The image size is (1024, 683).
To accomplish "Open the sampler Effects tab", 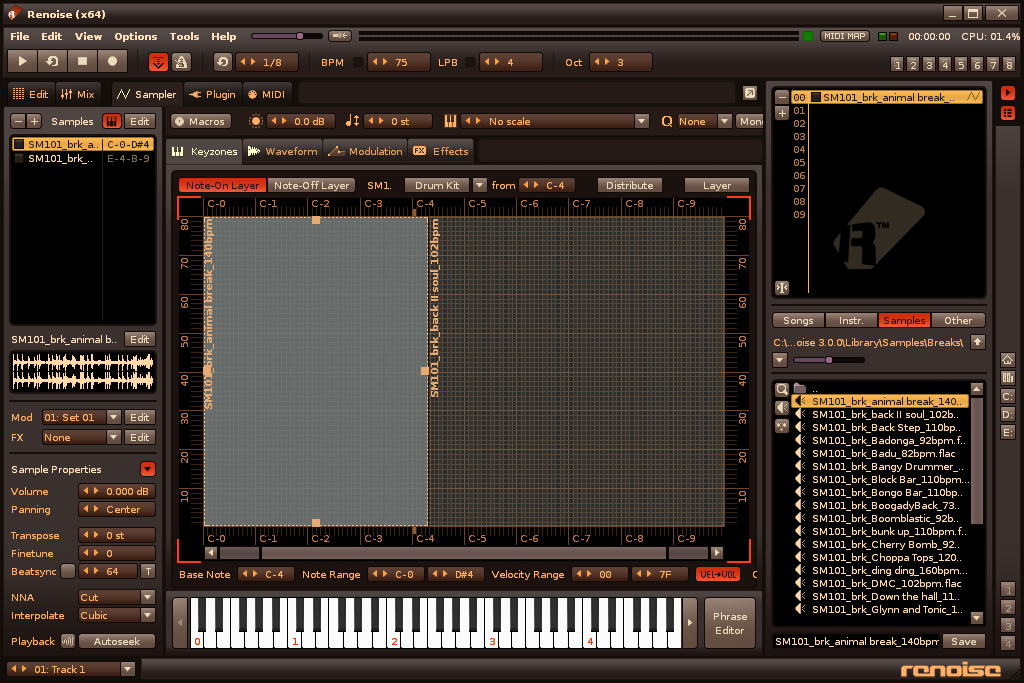I will point(441,151).
